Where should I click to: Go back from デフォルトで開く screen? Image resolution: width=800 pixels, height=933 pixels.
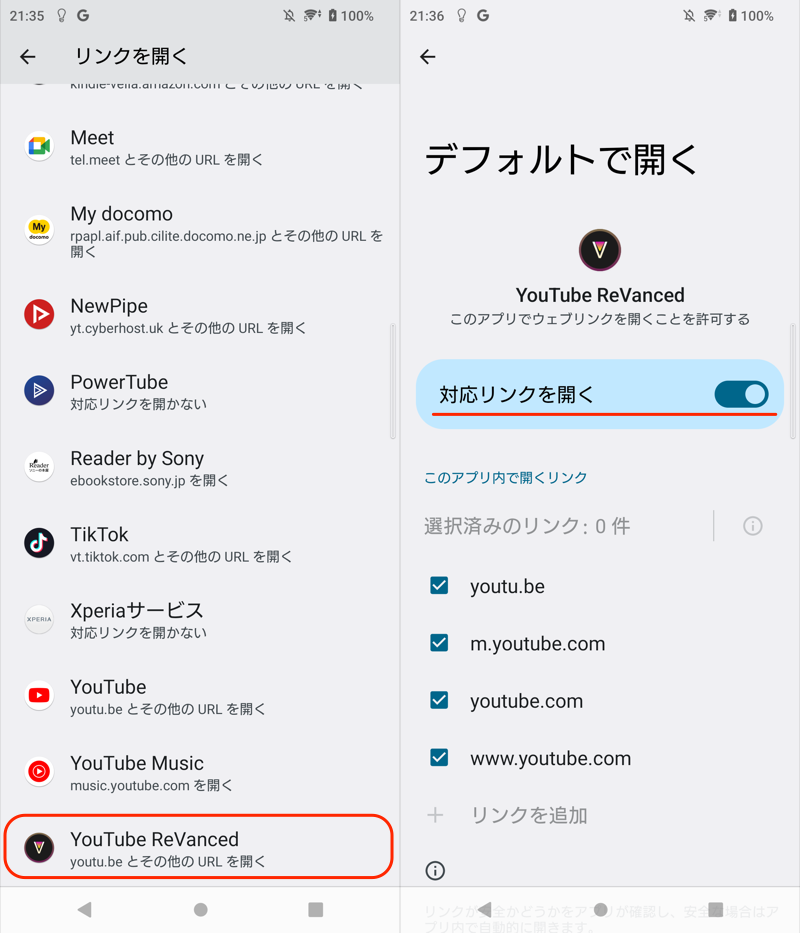[x=428, y=57]
